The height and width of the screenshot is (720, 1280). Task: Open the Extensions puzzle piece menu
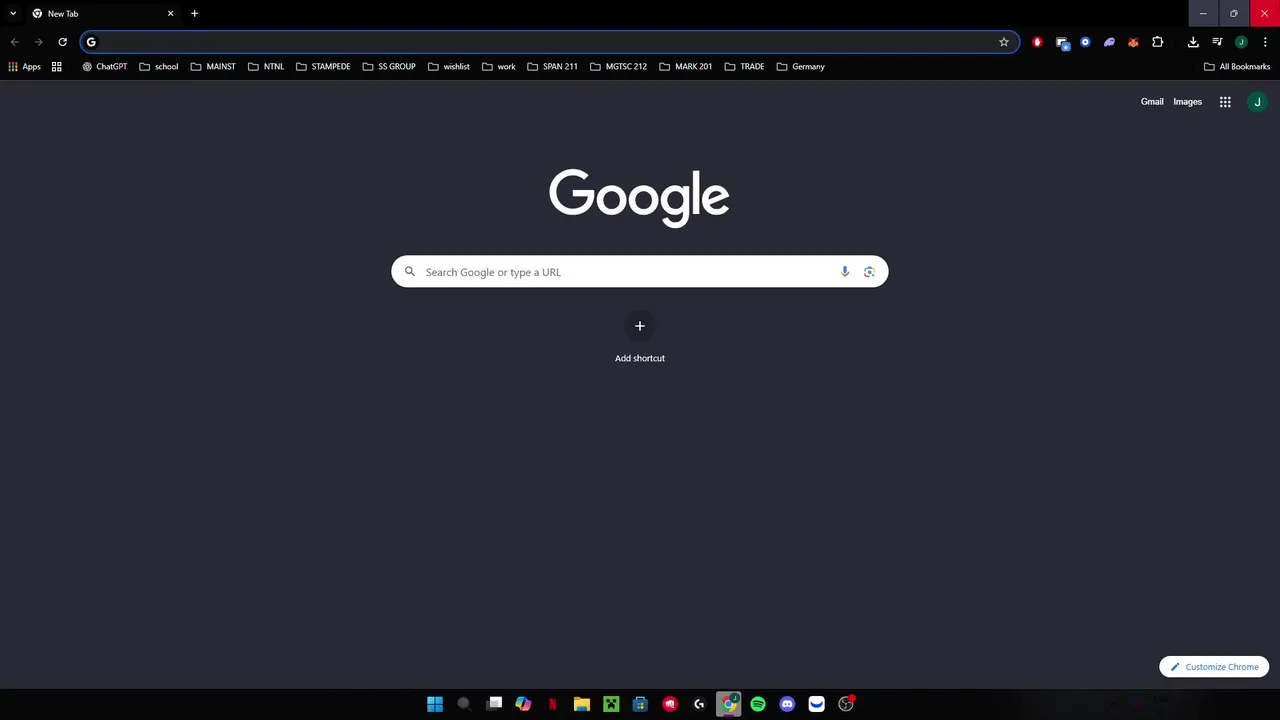pos(1158,42)
